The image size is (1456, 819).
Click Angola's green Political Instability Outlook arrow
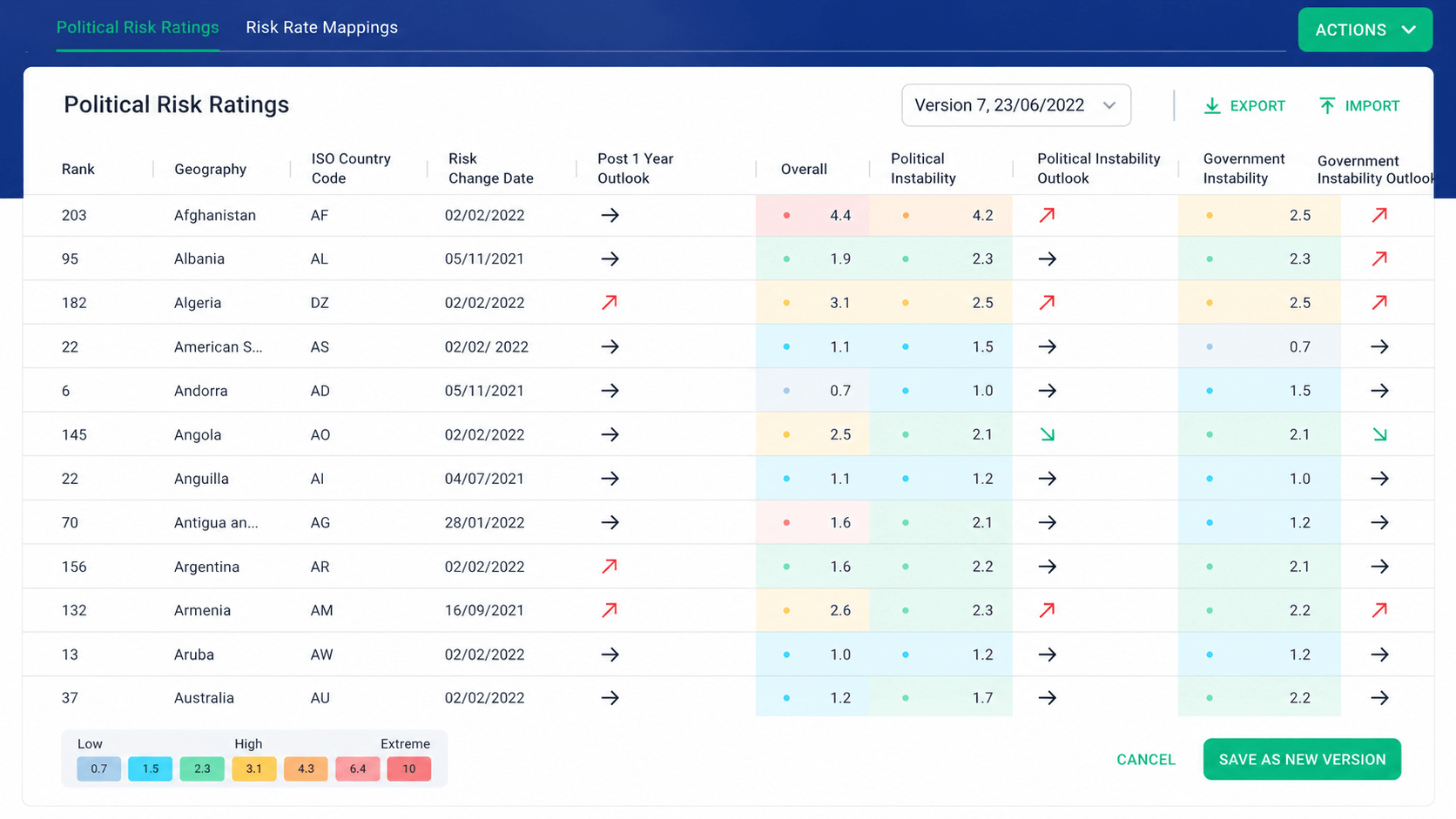1048,434
